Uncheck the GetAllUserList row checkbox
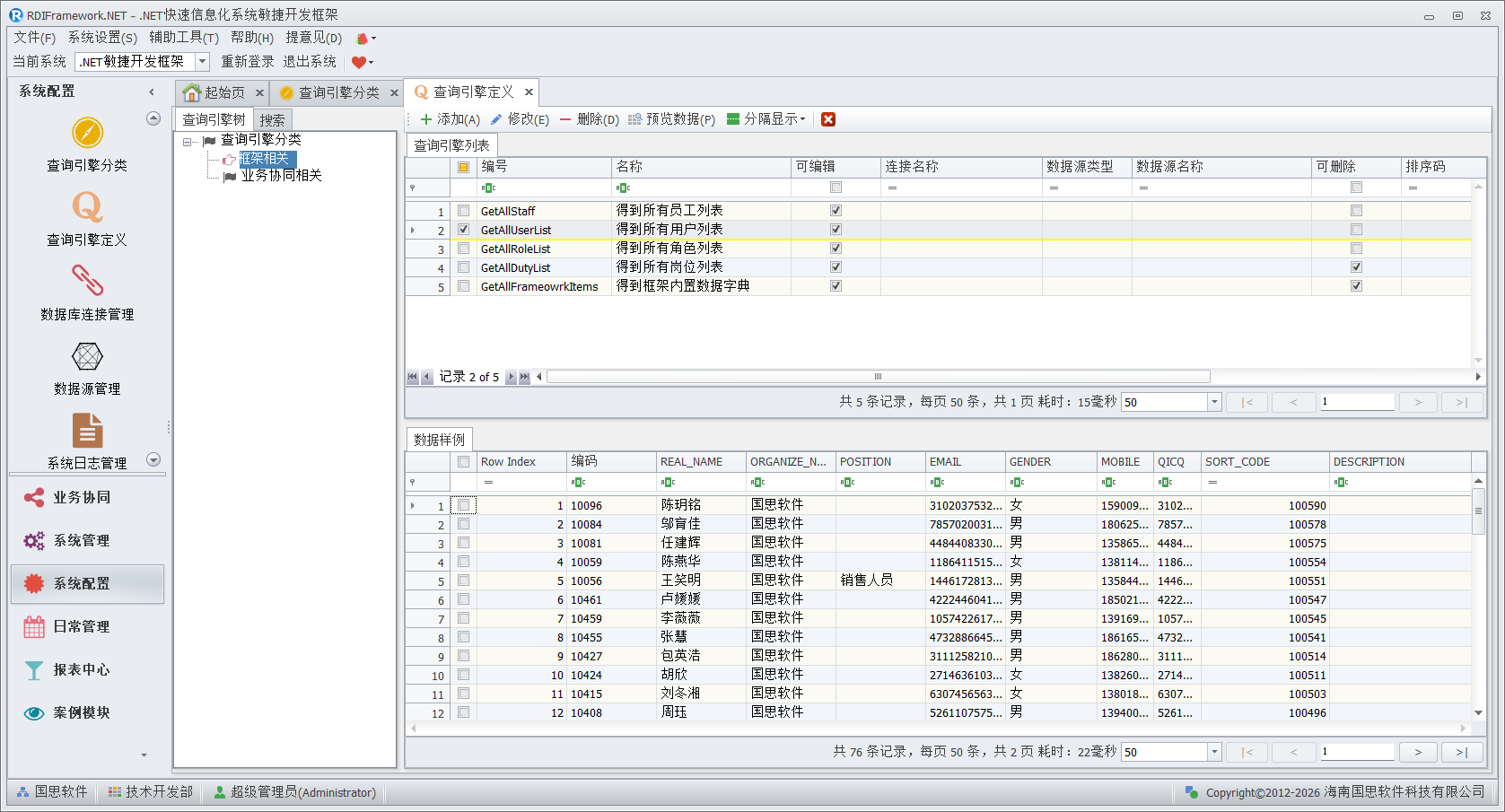Screen dimensions: 1505x812 pos(464,230)
